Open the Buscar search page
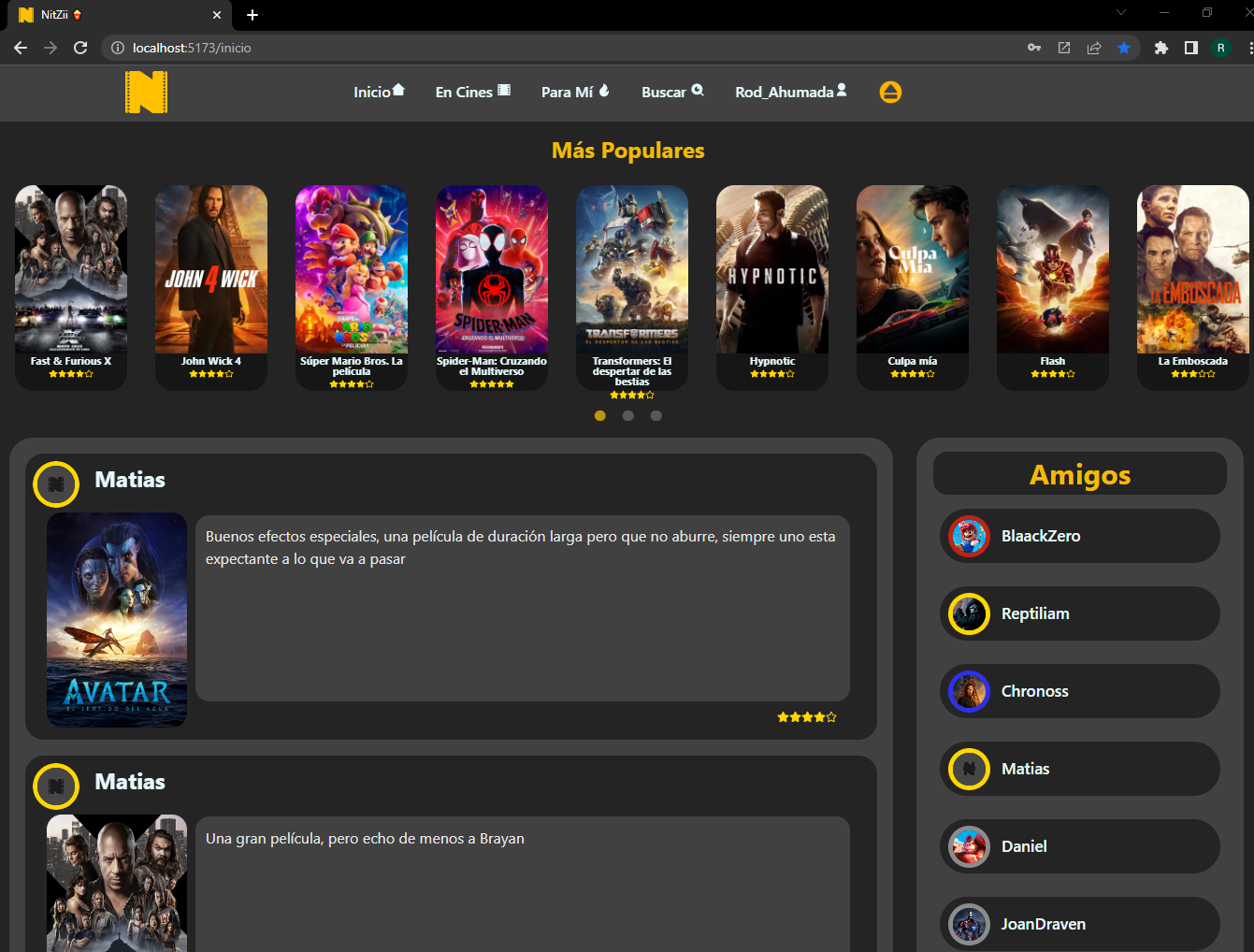 (671, 92)
